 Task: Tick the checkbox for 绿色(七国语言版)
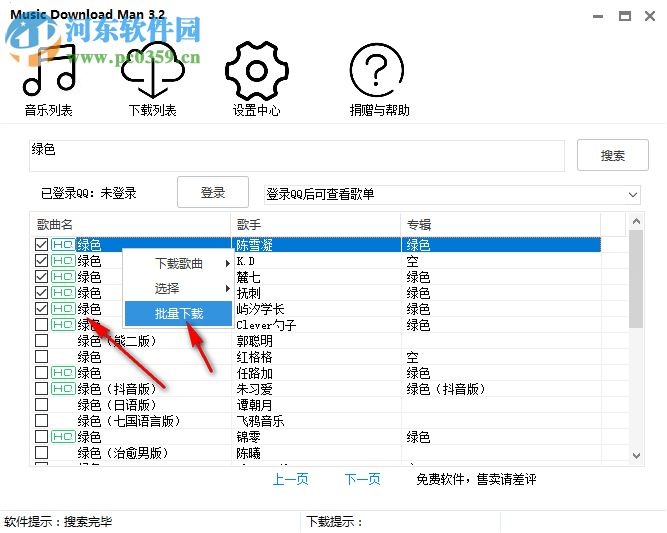41,421
